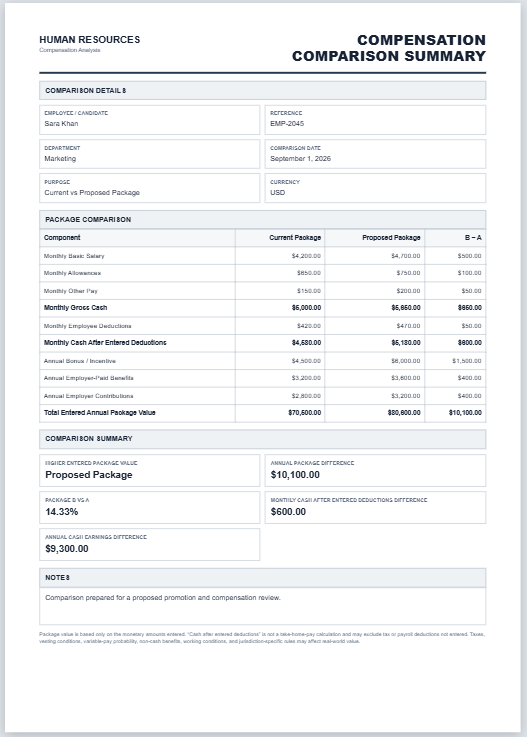
Task: Click the Package Comparison section header
Action: [x=262, y=220]
